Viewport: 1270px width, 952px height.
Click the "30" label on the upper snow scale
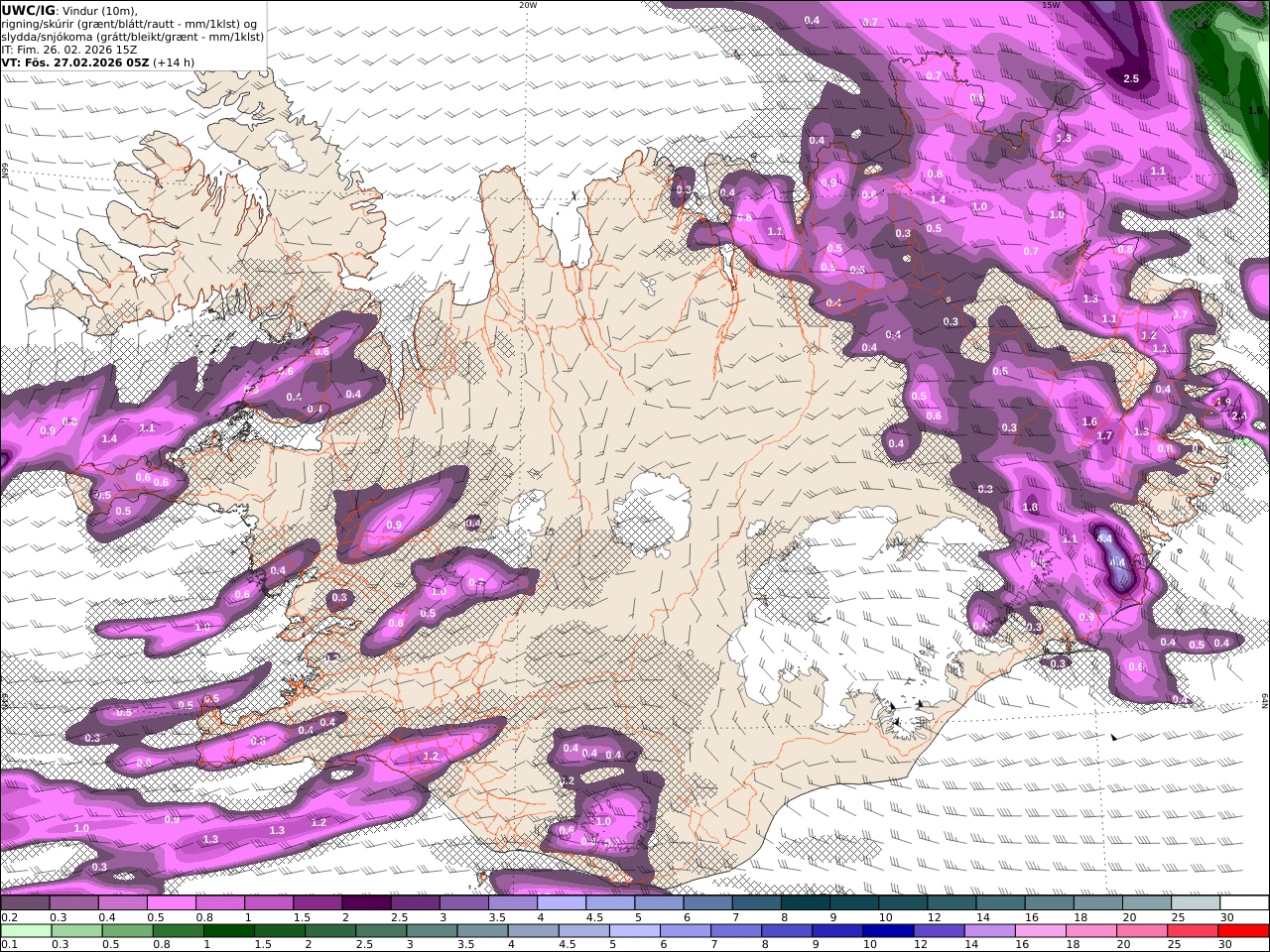(x=1227, y=917)
